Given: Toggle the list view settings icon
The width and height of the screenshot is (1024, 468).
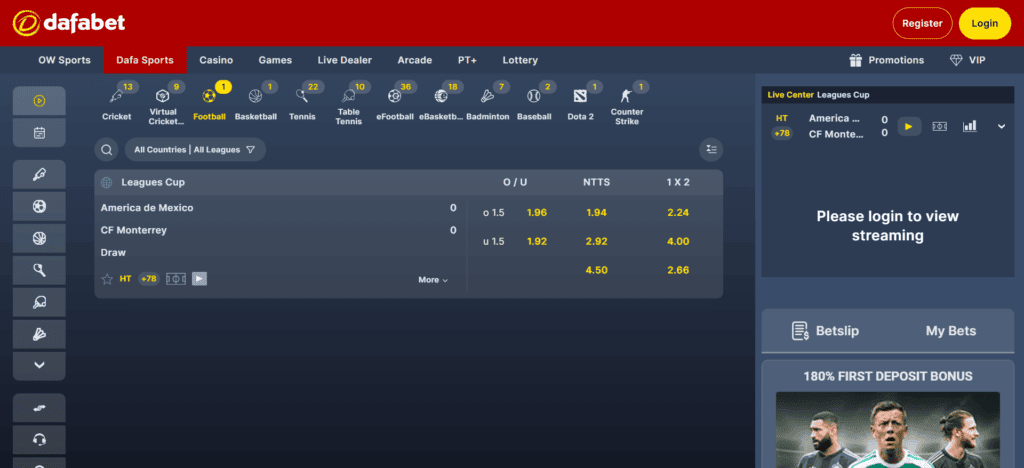Looking at the screenshot, I should pyautogui.click(x=711, y=149).
